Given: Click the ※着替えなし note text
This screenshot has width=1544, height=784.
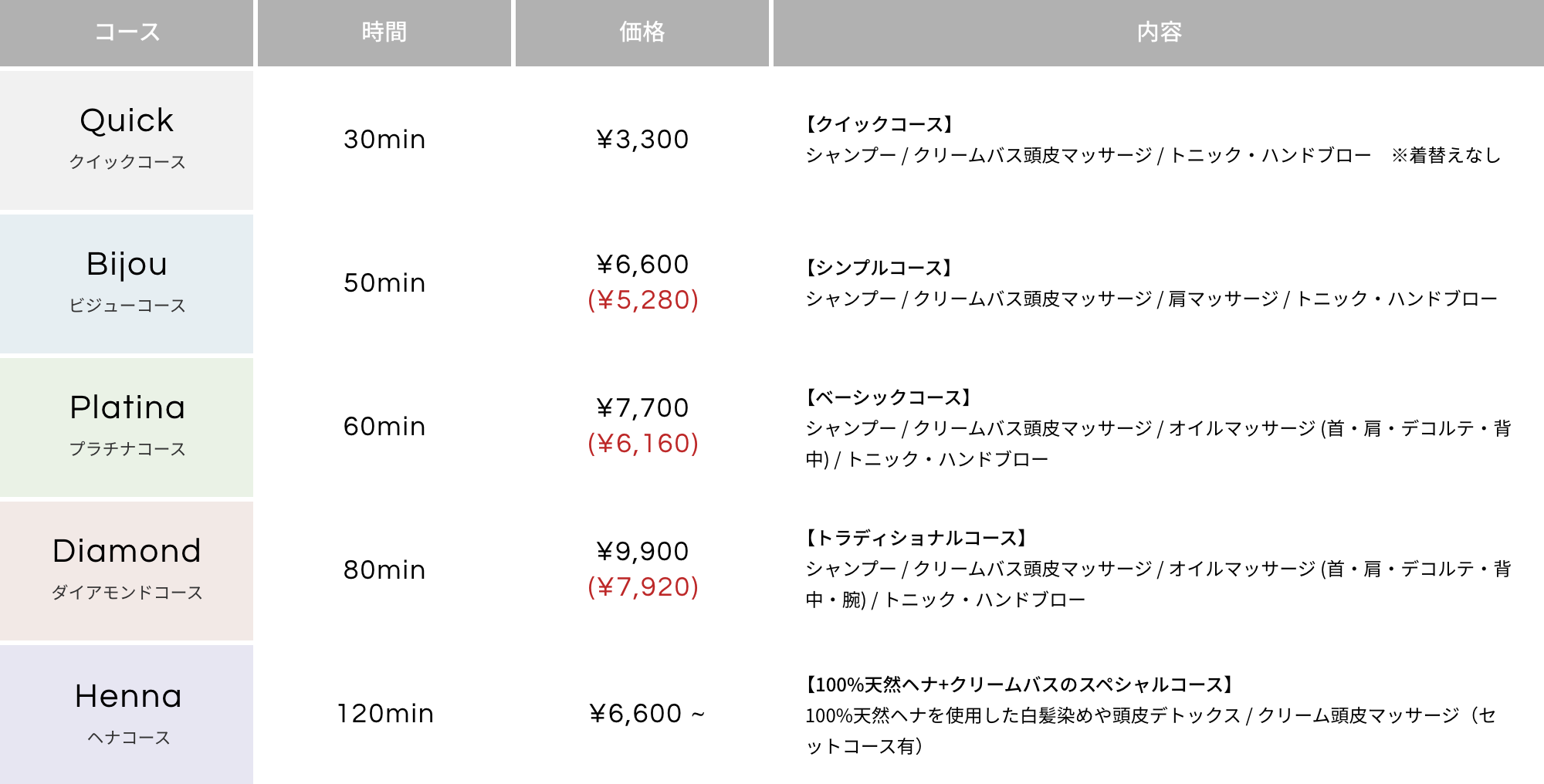Looking at the screenshot, I should (x=1446, y=156).
